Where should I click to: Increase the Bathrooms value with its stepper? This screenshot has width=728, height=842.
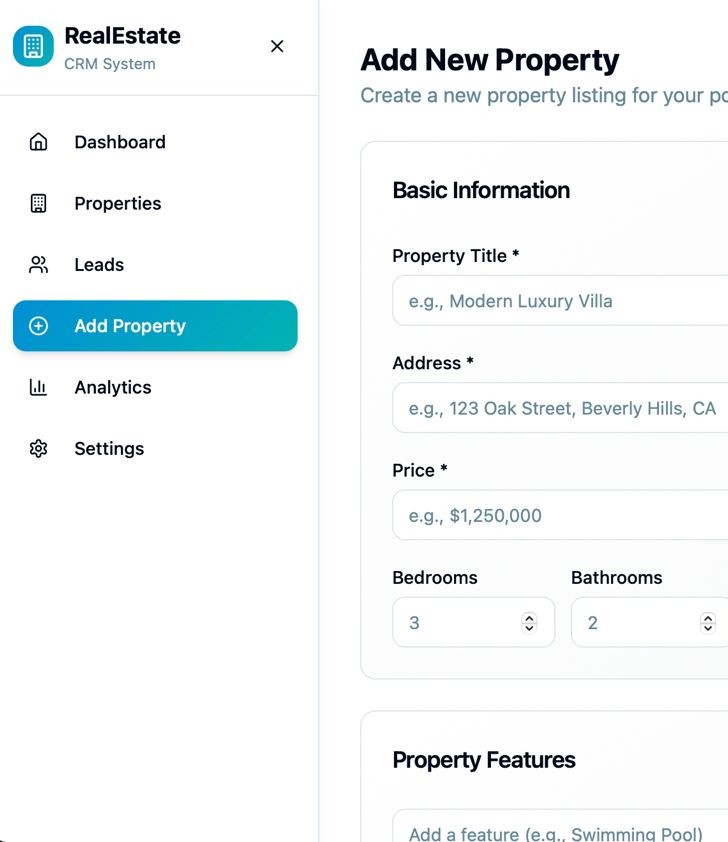[x=707, y=617]
